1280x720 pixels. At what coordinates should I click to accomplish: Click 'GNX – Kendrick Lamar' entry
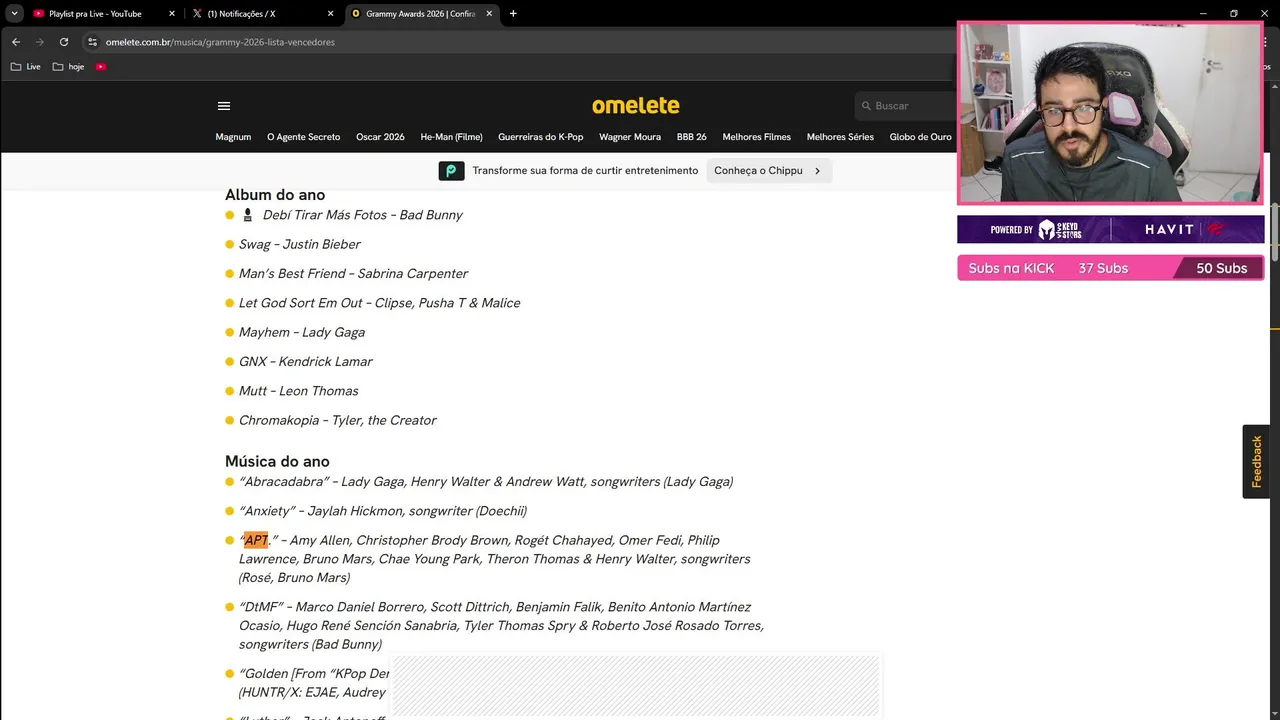[x=305, y=361]
